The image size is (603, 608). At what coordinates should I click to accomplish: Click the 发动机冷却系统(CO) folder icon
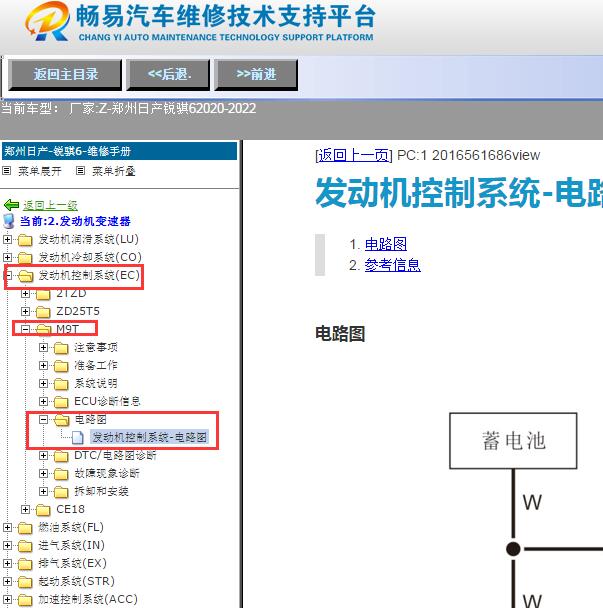pyautogui.click(x=25, y=258)
